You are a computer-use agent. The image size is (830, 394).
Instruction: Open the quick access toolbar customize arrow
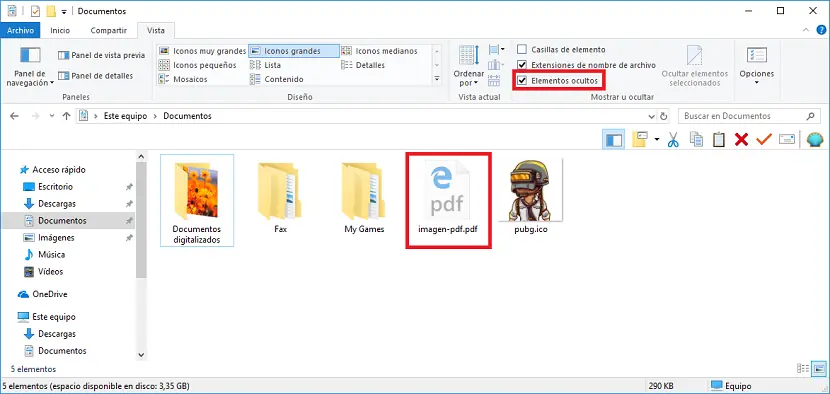click(x=64, y=12)
